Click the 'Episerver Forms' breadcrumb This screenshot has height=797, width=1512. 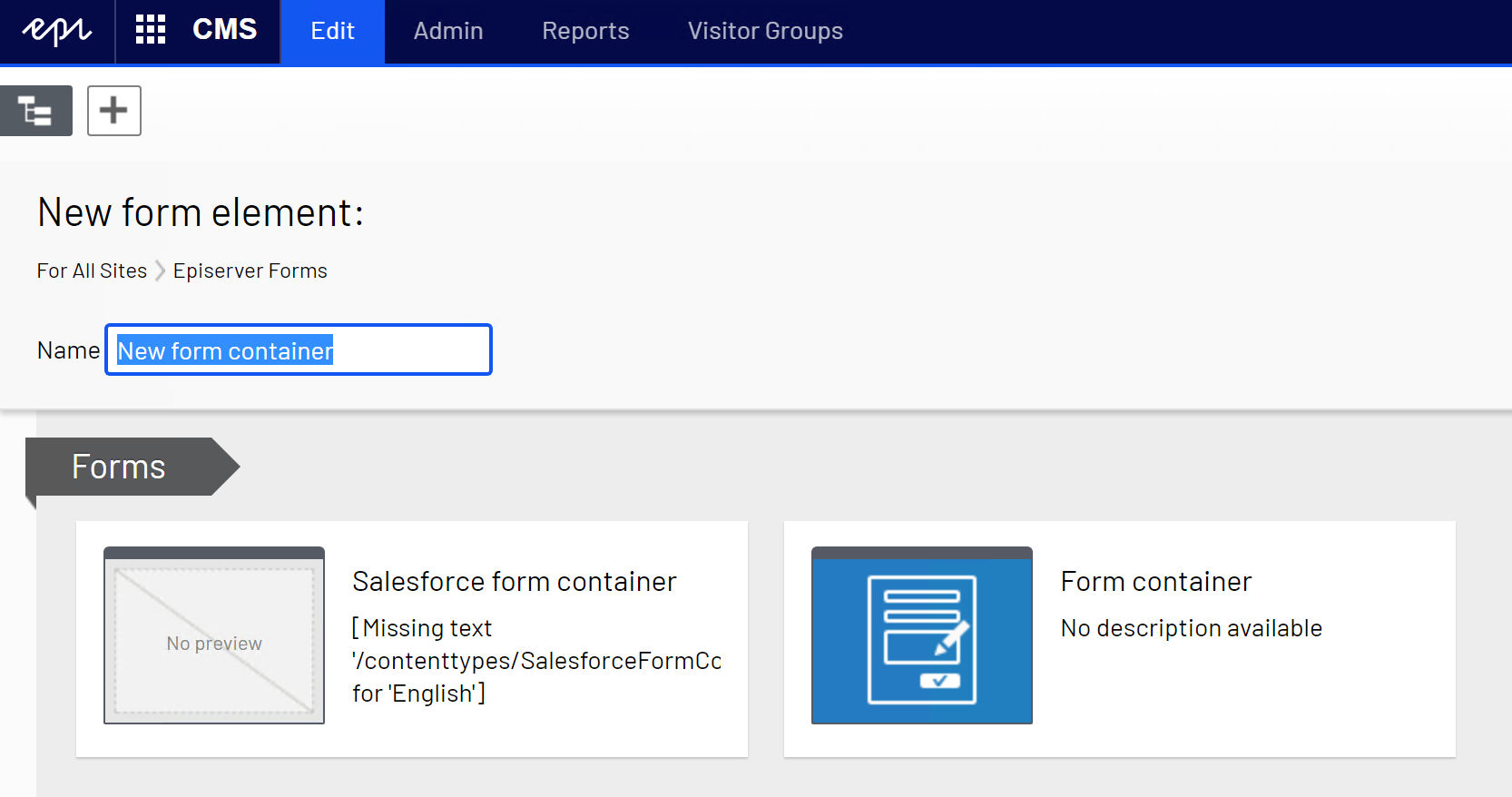[x=250, y=271]
